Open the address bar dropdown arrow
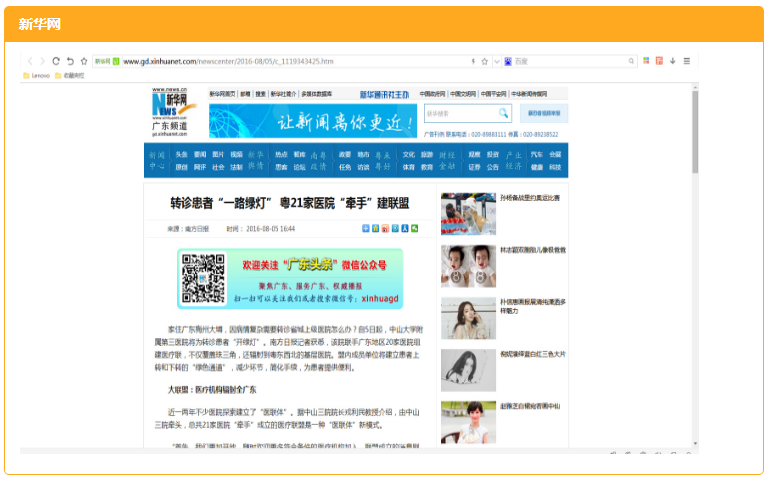Image resolution: width=768 pixels, height=480 pixels. [x=497, y=61]
